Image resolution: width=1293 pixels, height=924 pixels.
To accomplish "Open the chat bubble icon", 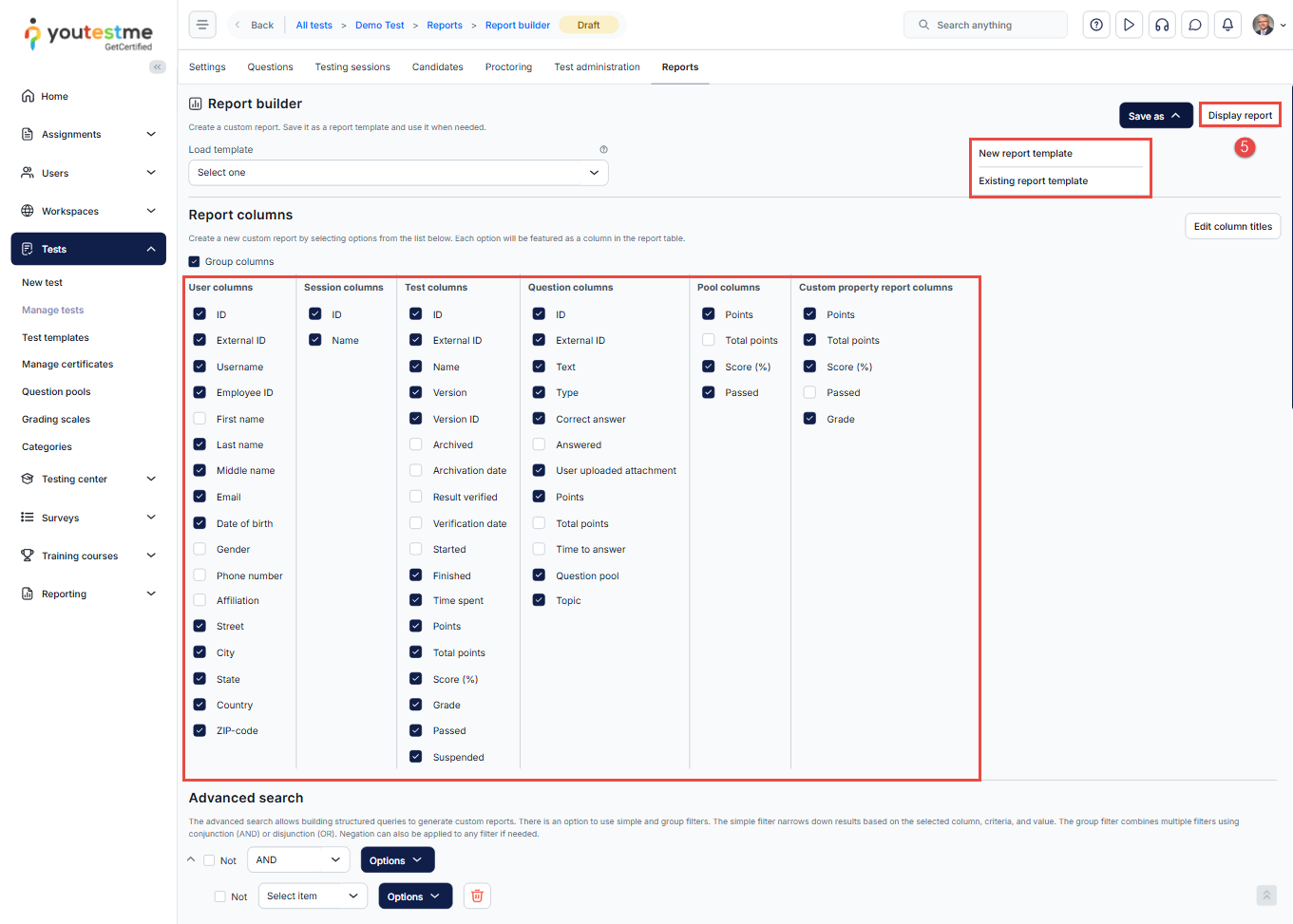I will (1195, 25).
